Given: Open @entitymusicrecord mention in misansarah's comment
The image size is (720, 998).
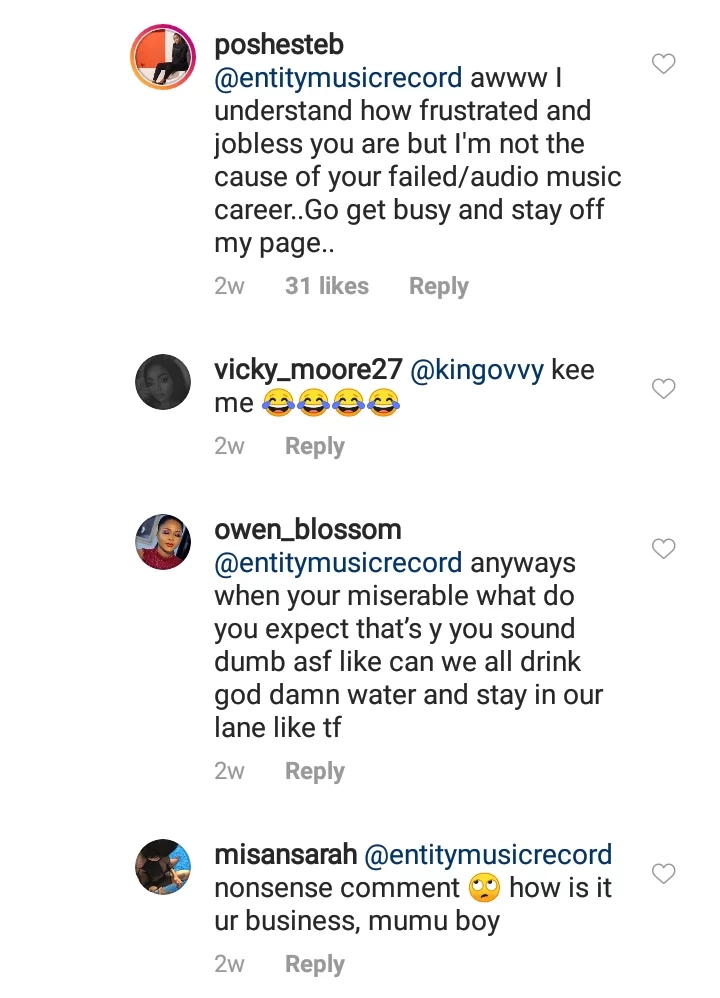Looking at the screenshot, I should [488, 855].
